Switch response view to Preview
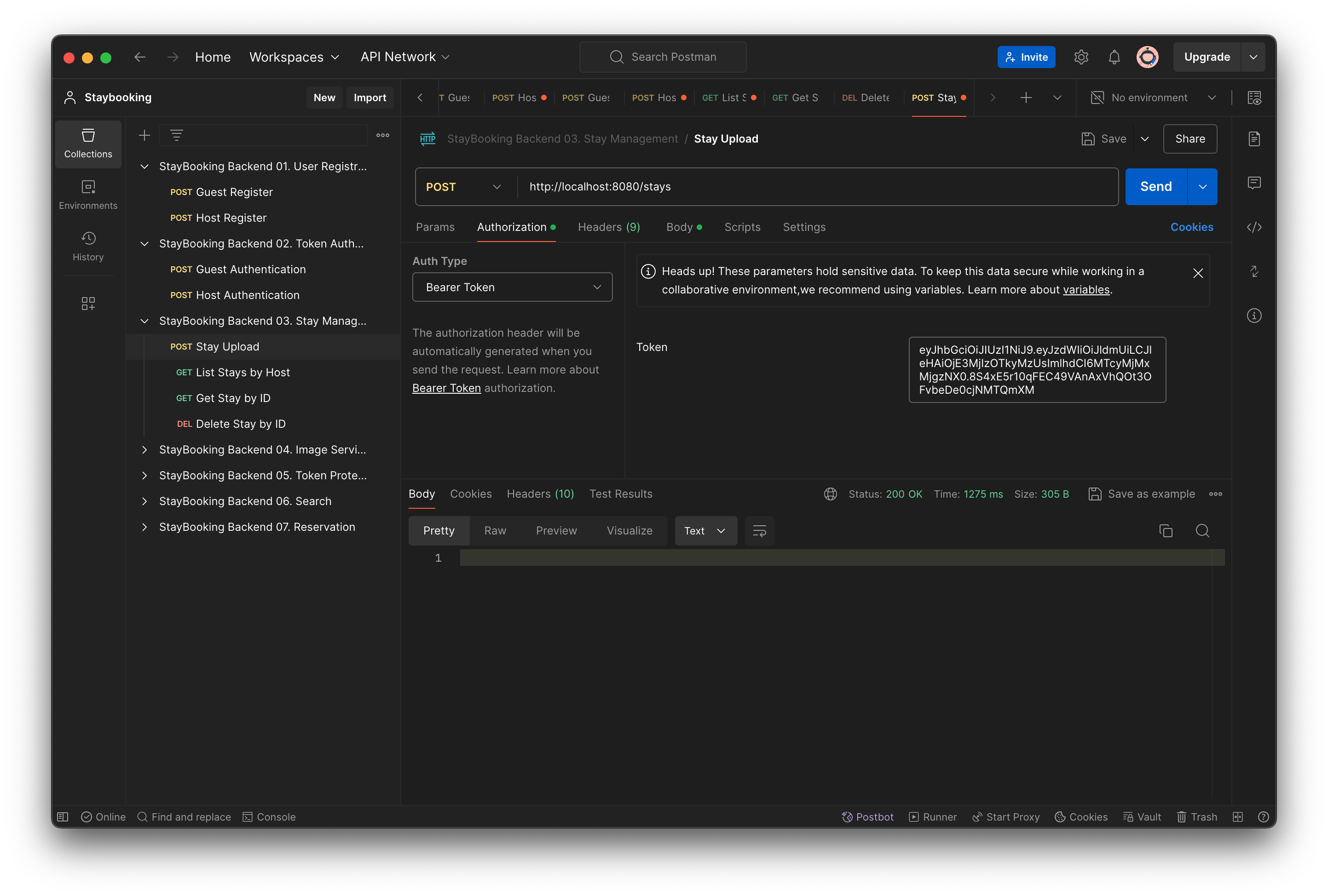 [x=557, y=530]
